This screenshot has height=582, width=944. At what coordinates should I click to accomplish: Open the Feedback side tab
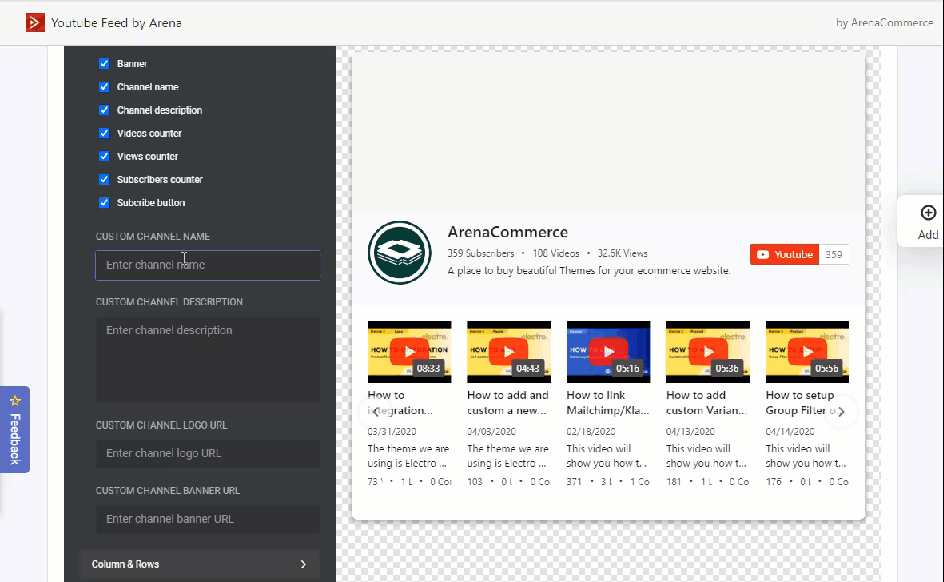point(15,429)
